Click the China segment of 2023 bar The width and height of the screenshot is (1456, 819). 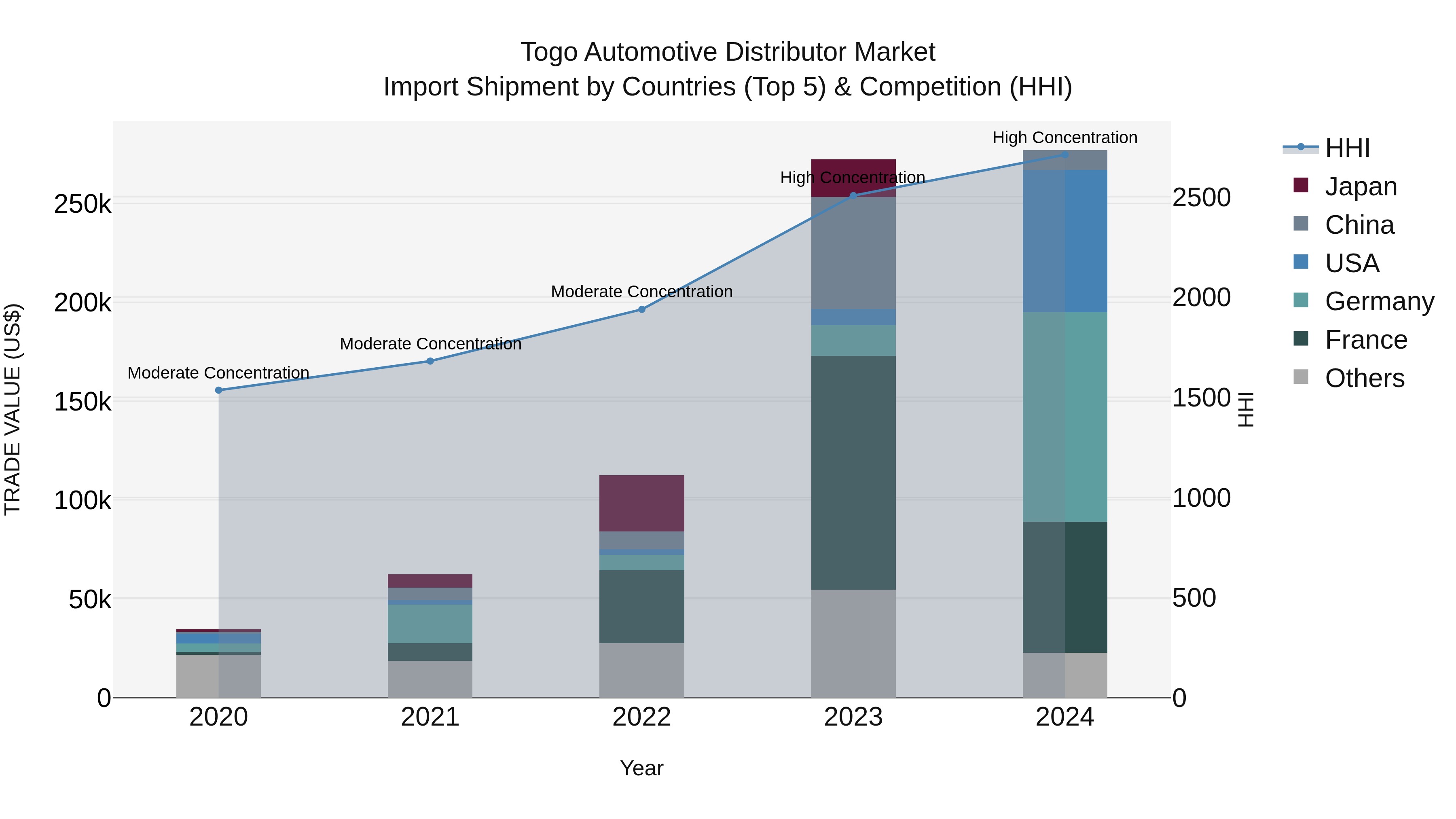pyautogui.click(x=853, y=253)
